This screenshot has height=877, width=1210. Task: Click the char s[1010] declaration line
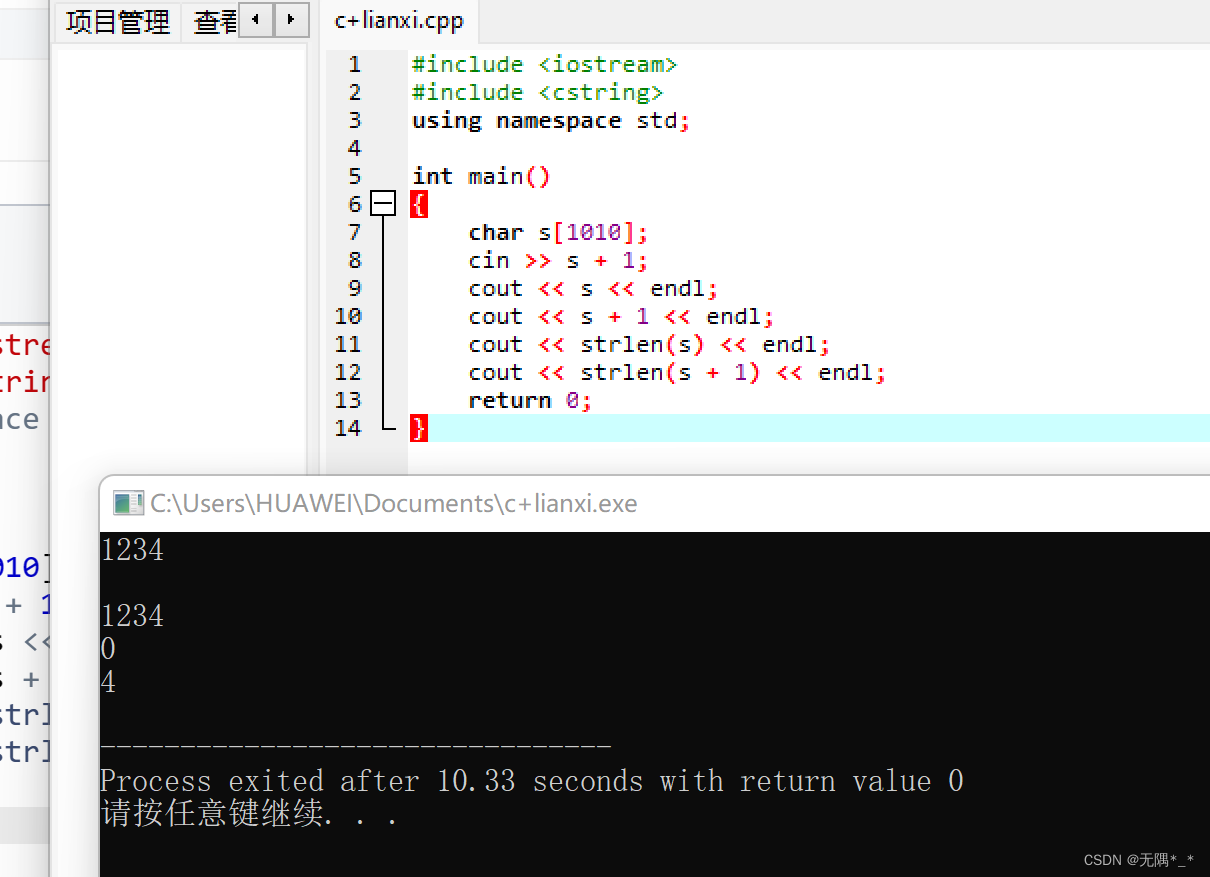coord(556,232)
